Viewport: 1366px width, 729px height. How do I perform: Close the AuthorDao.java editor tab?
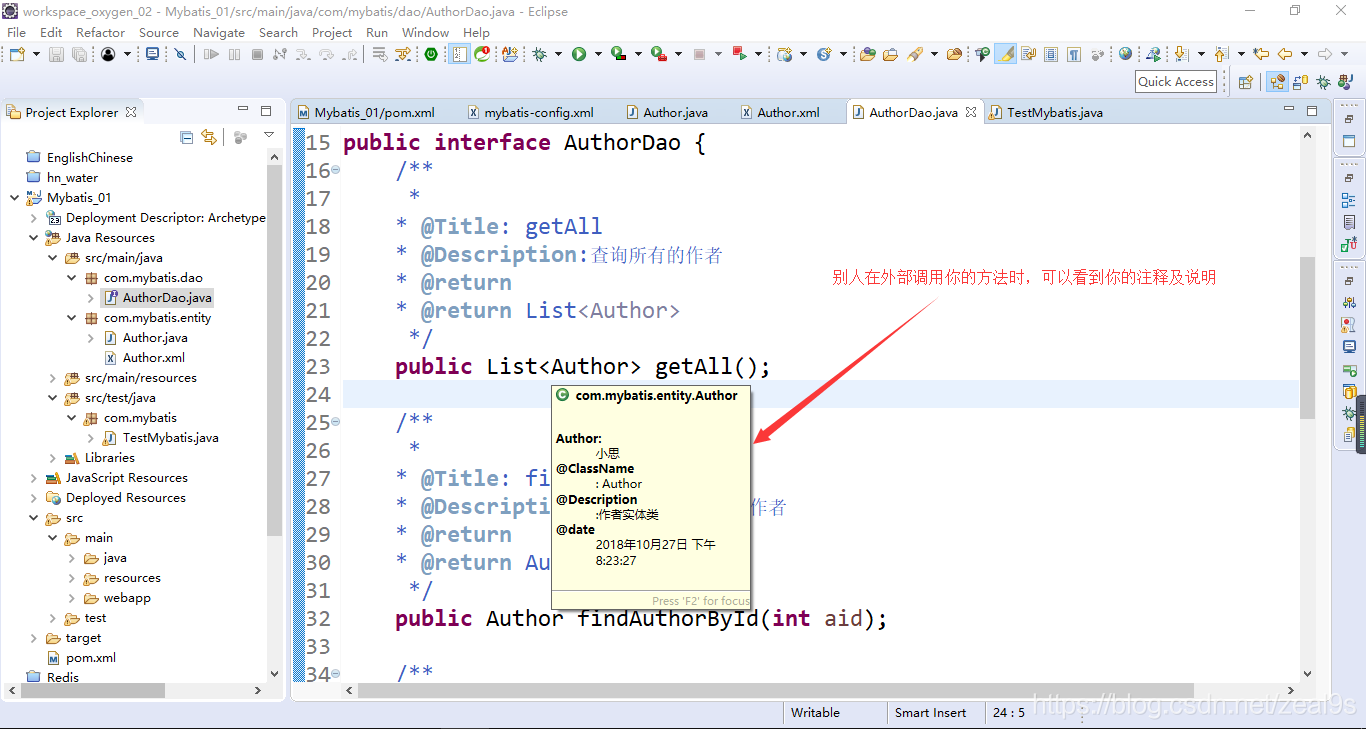click(969, 112)
